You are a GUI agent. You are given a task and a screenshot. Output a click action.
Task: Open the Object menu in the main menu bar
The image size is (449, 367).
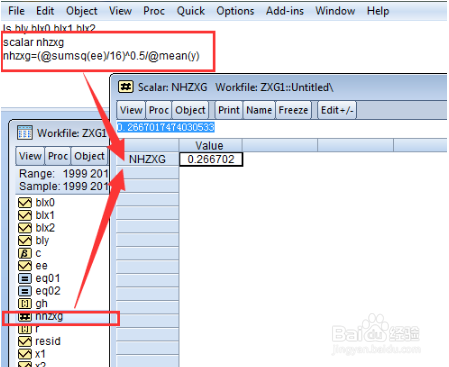(x=82, y=11)
